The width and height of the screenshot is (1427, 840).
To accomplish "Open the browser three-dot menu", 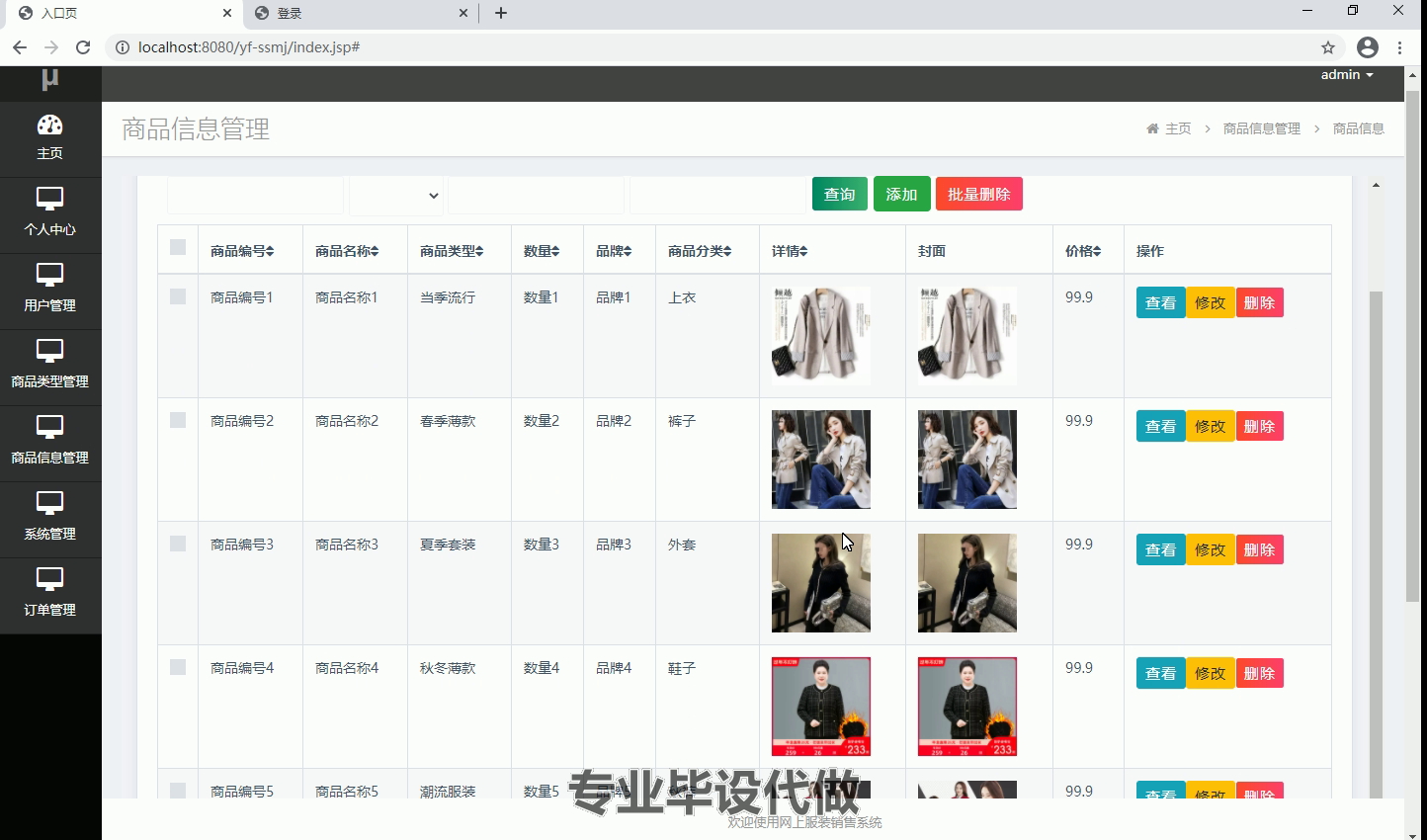I will [x=1400, y=47].
